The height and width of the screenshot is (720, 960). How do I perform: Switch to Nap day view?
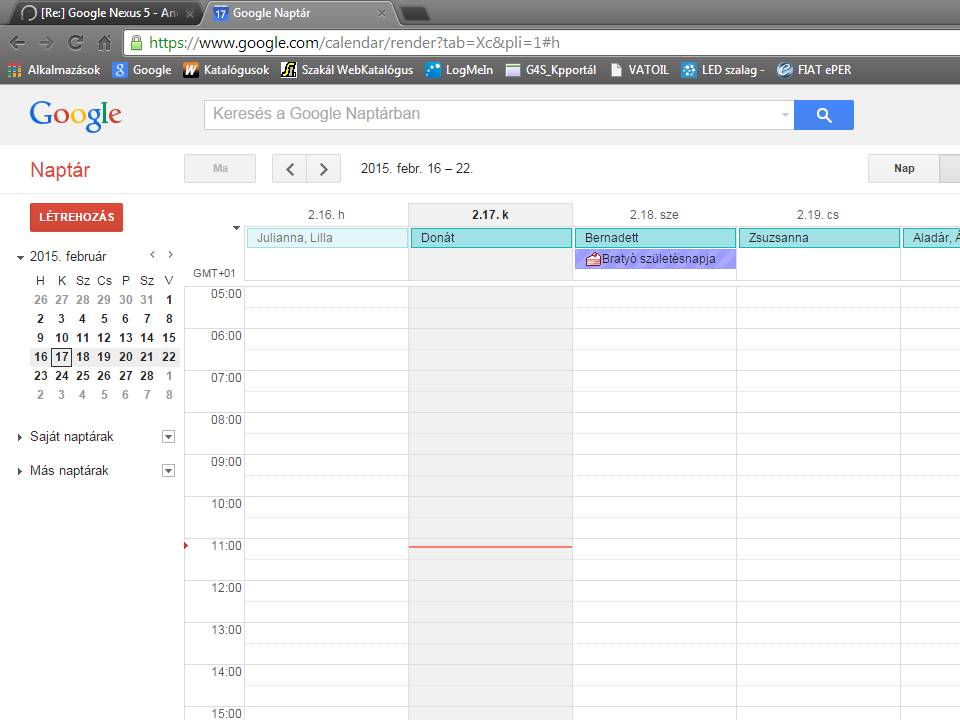(904, 168)
